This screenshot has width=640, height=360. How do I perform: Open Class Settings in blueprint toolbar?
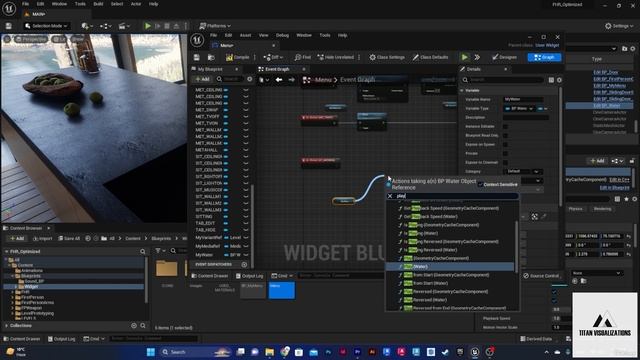click(388, 57)
